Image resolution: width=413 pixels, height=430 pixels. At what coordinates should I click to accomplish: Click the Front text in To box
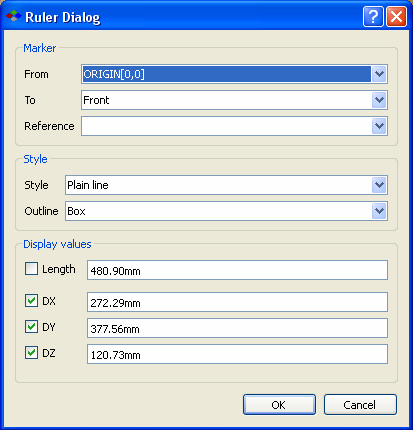tap(96, 100)
